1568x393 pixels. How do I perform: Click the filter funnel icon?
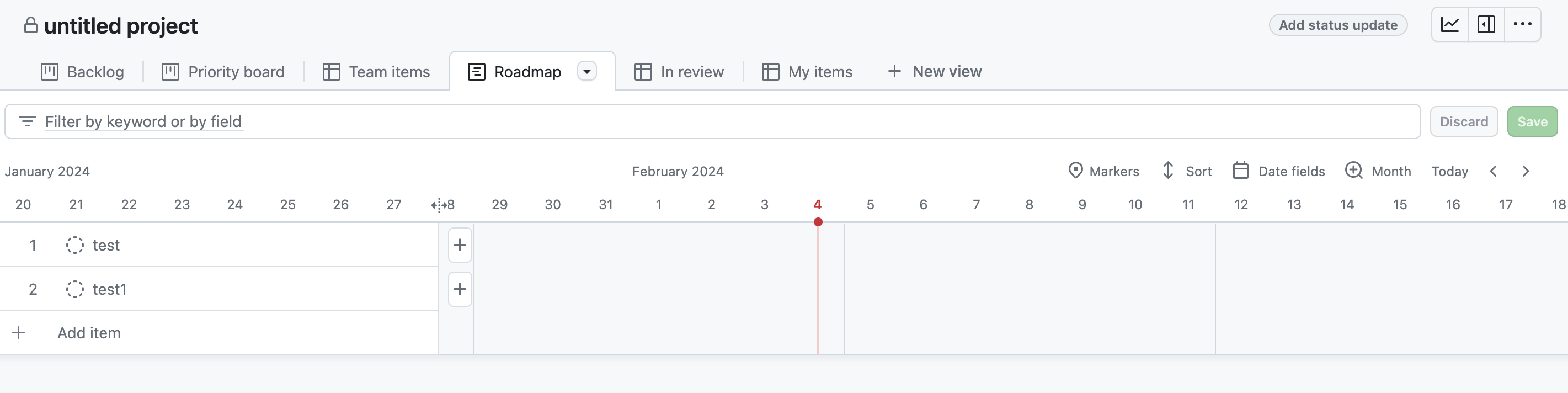pos(28,121)
